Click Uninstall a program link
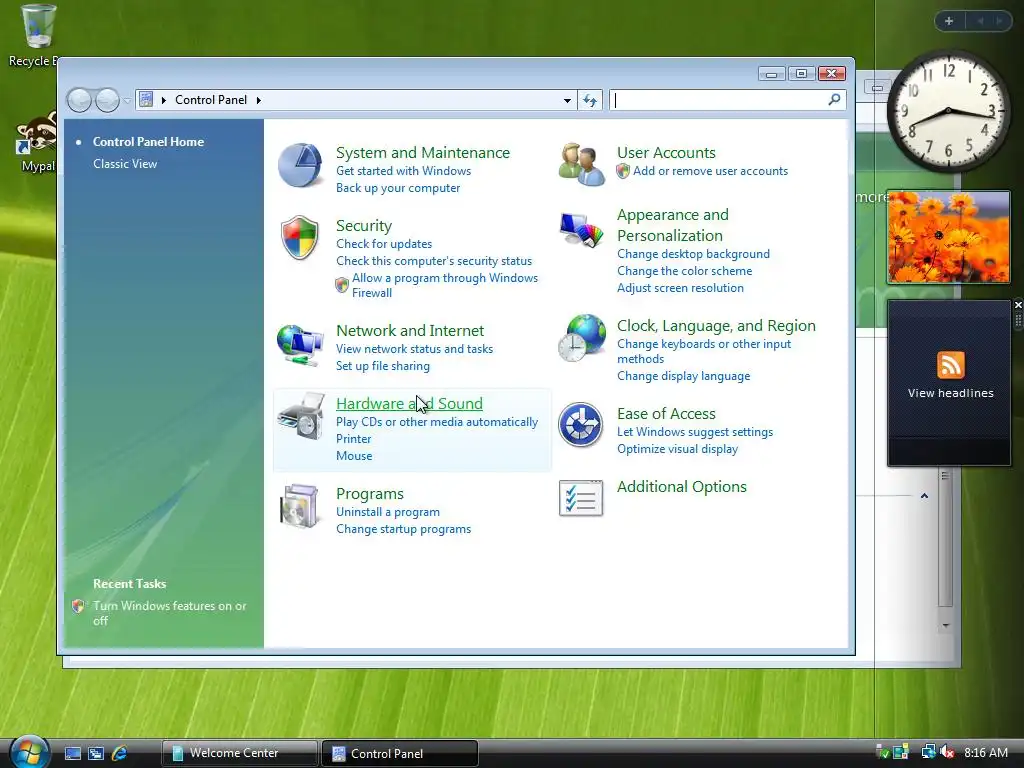 (387, 513)
